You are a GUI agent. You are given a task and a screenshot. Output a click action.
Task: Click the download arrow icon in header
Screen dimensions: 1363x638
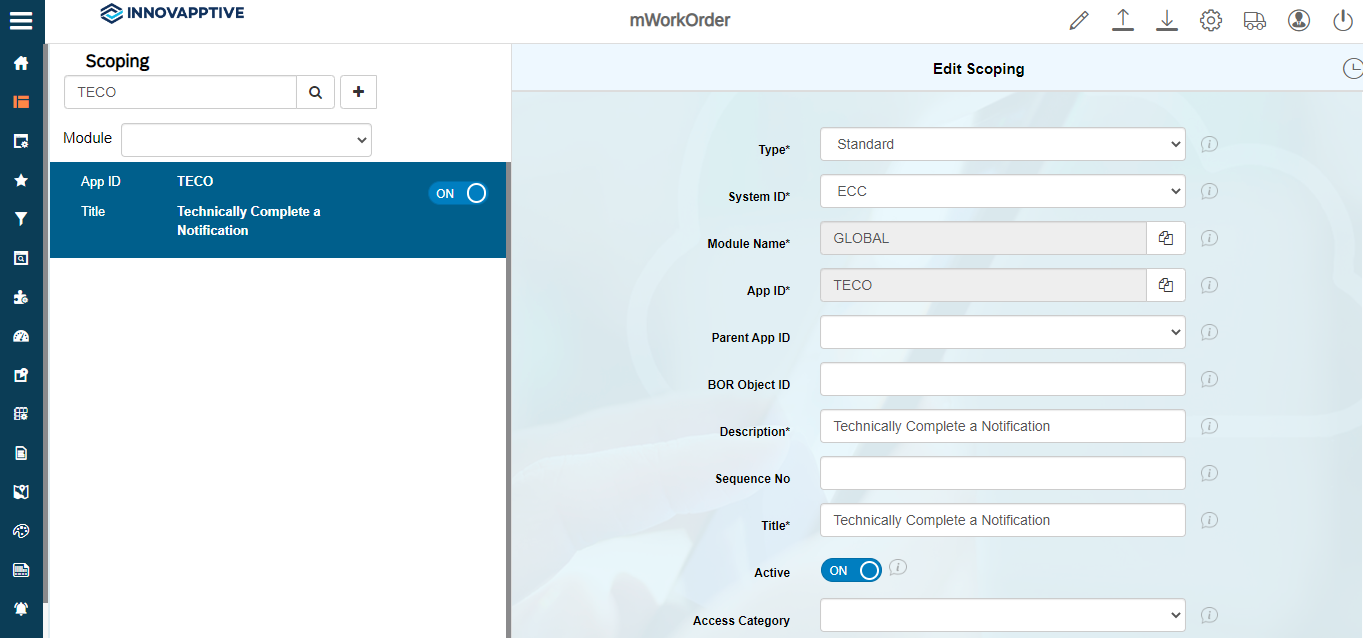coord(1166,21)
